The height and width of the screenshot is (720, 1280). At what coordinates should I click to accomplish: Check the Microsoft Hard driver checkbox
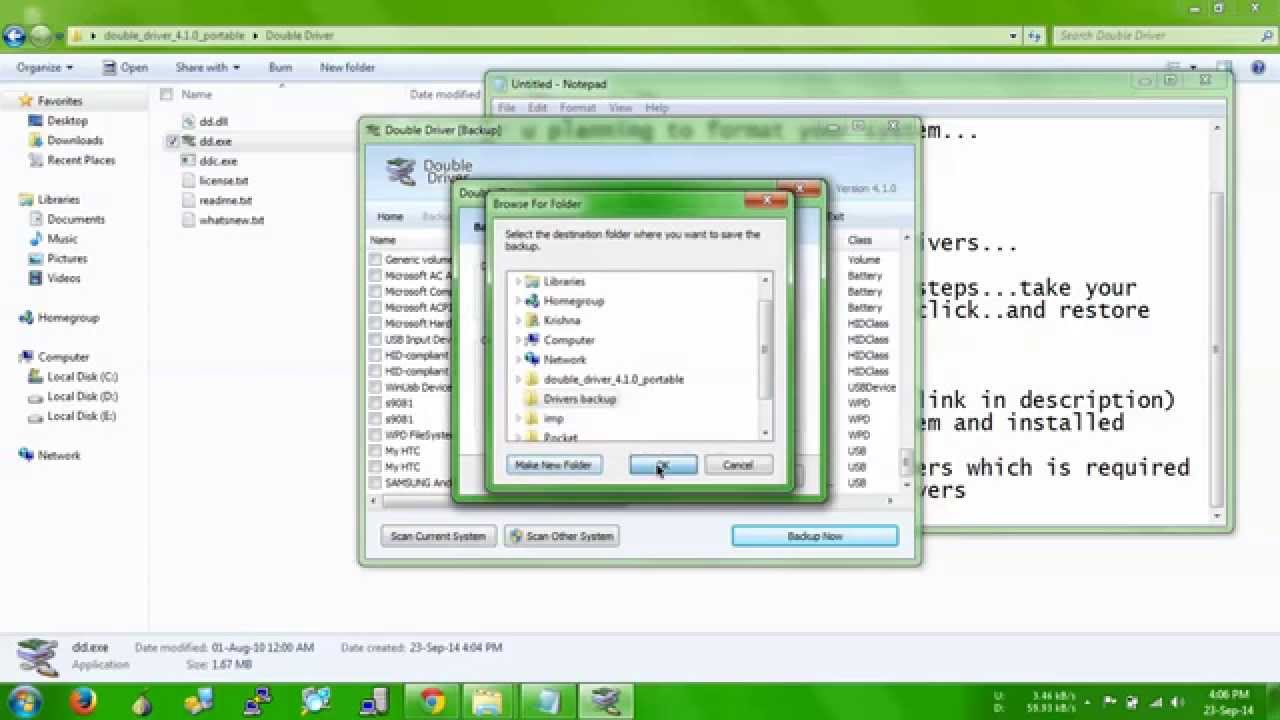[x=375, y=324]
